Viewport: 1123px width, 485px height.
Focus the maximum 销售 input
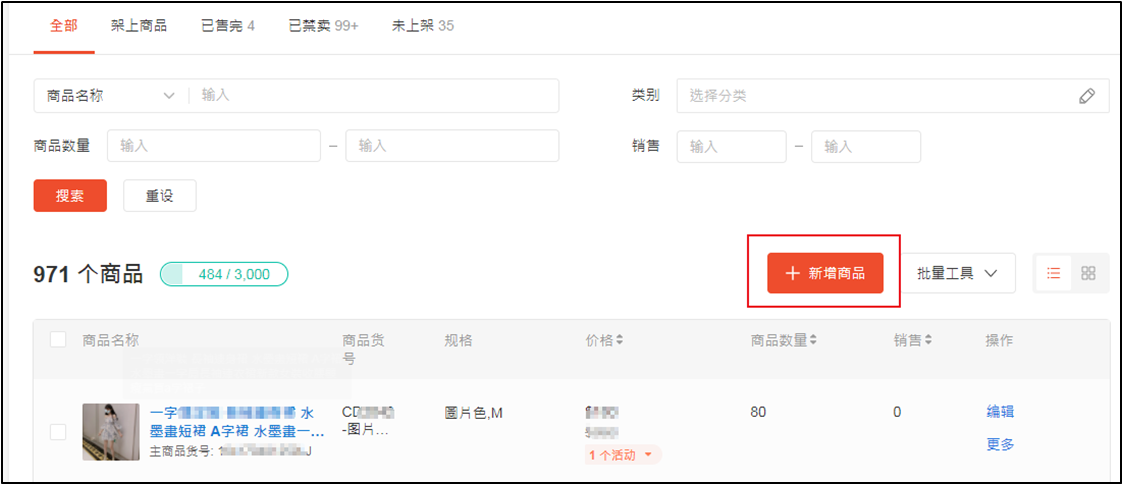coord(866,146)
